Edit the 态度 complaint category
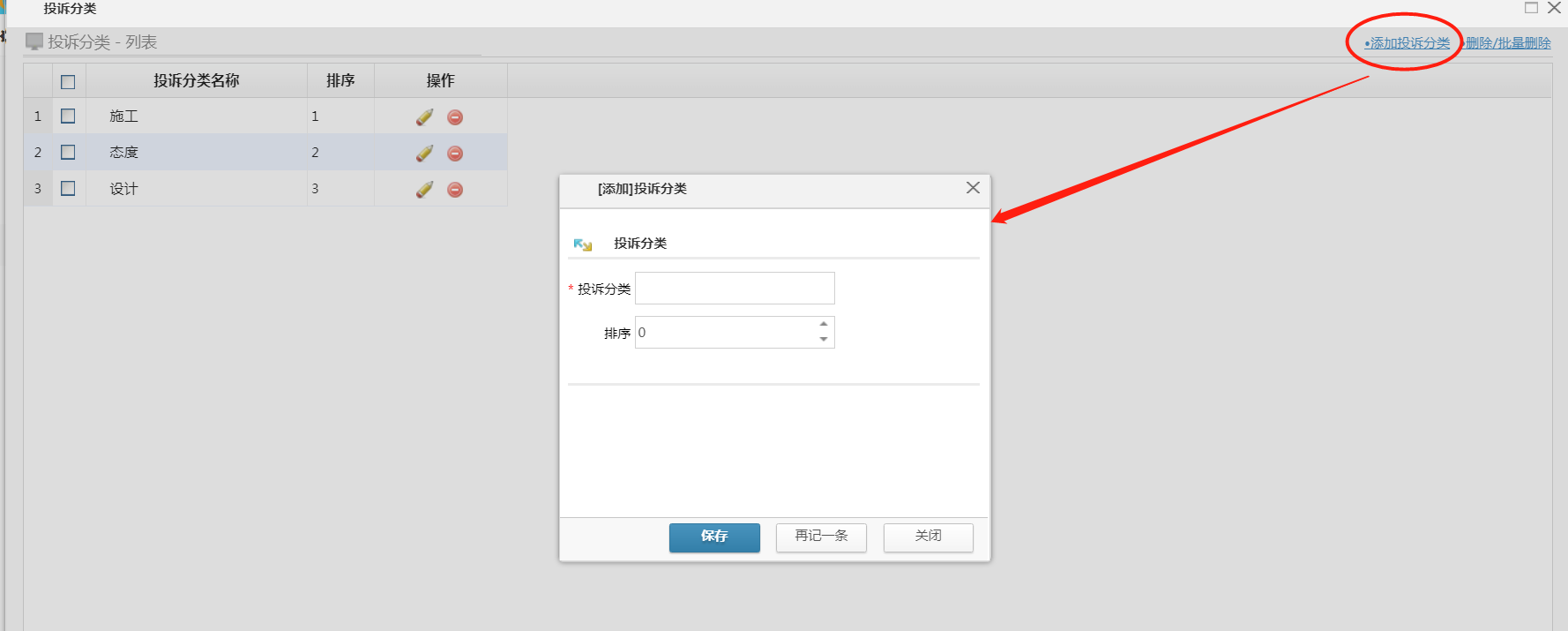Screen dimensions: 1568x631 [424, 154]
